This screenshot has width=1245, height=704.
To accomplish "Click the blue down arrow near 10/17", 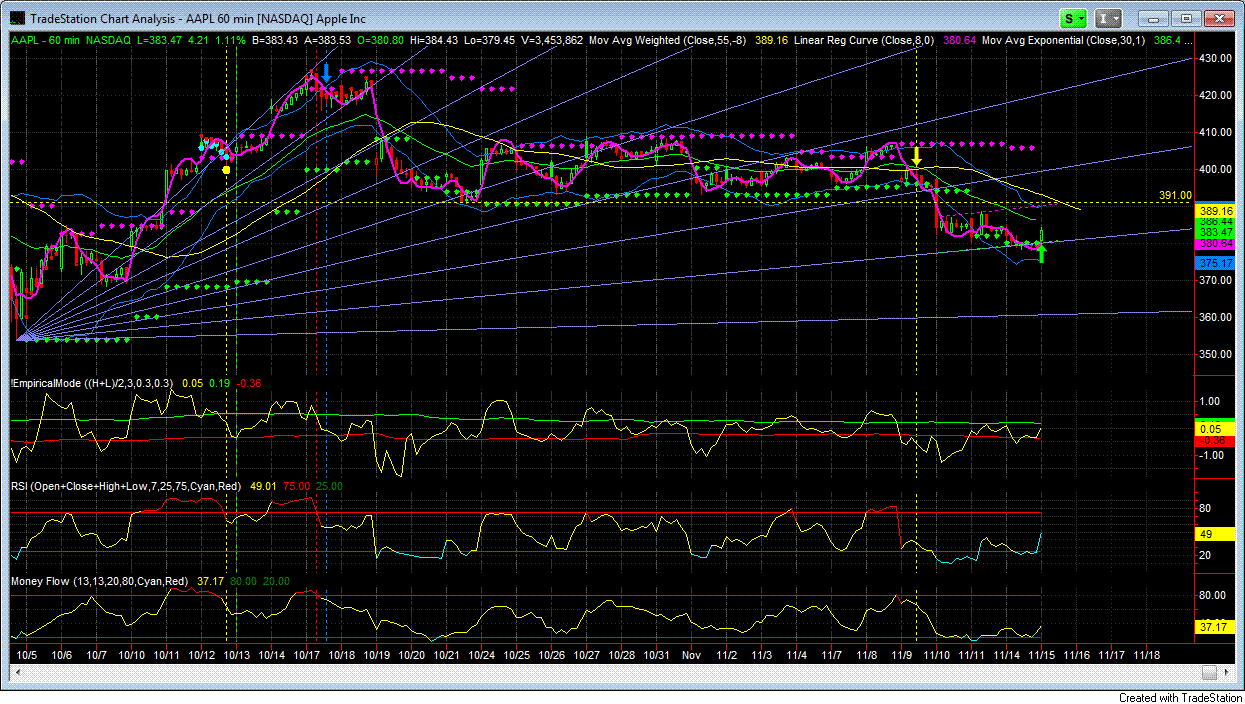I will 326,72.
